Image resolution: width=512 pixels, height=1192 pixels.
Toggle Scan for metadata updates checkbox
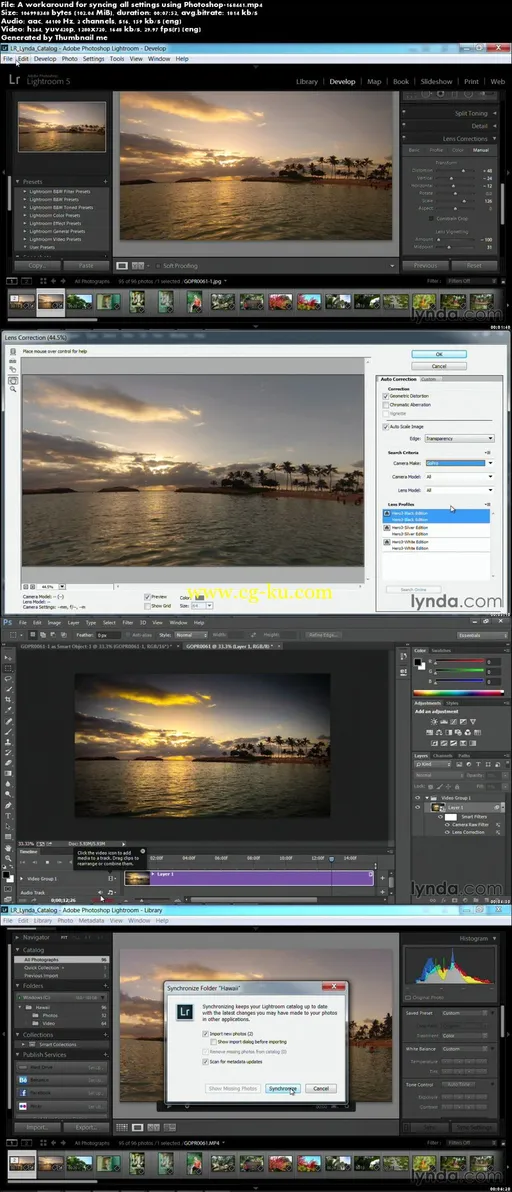point(206,1060)
